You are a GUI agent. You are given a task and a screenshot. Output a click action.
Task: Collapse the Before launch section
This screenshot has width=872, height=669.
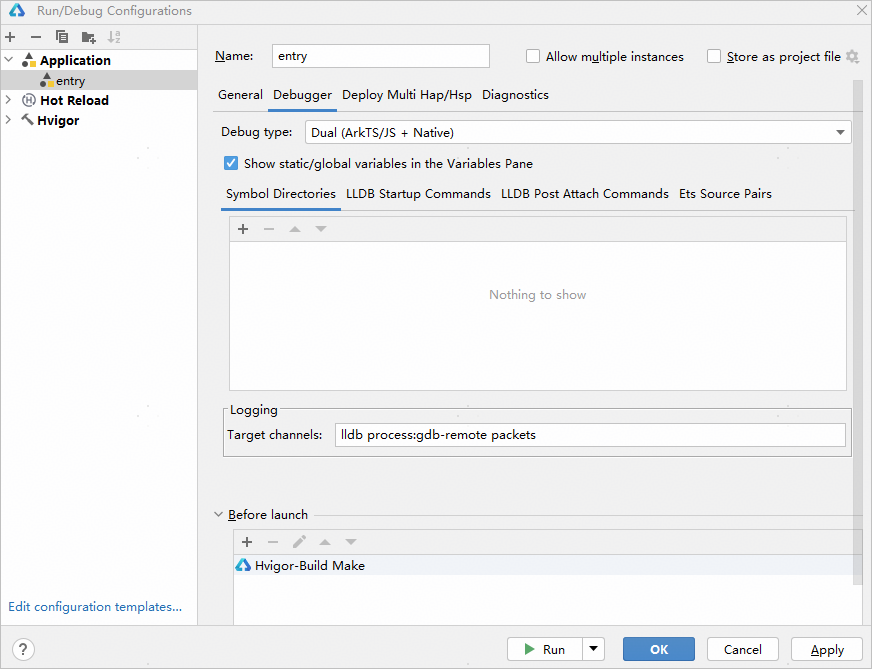coord(219,515)
